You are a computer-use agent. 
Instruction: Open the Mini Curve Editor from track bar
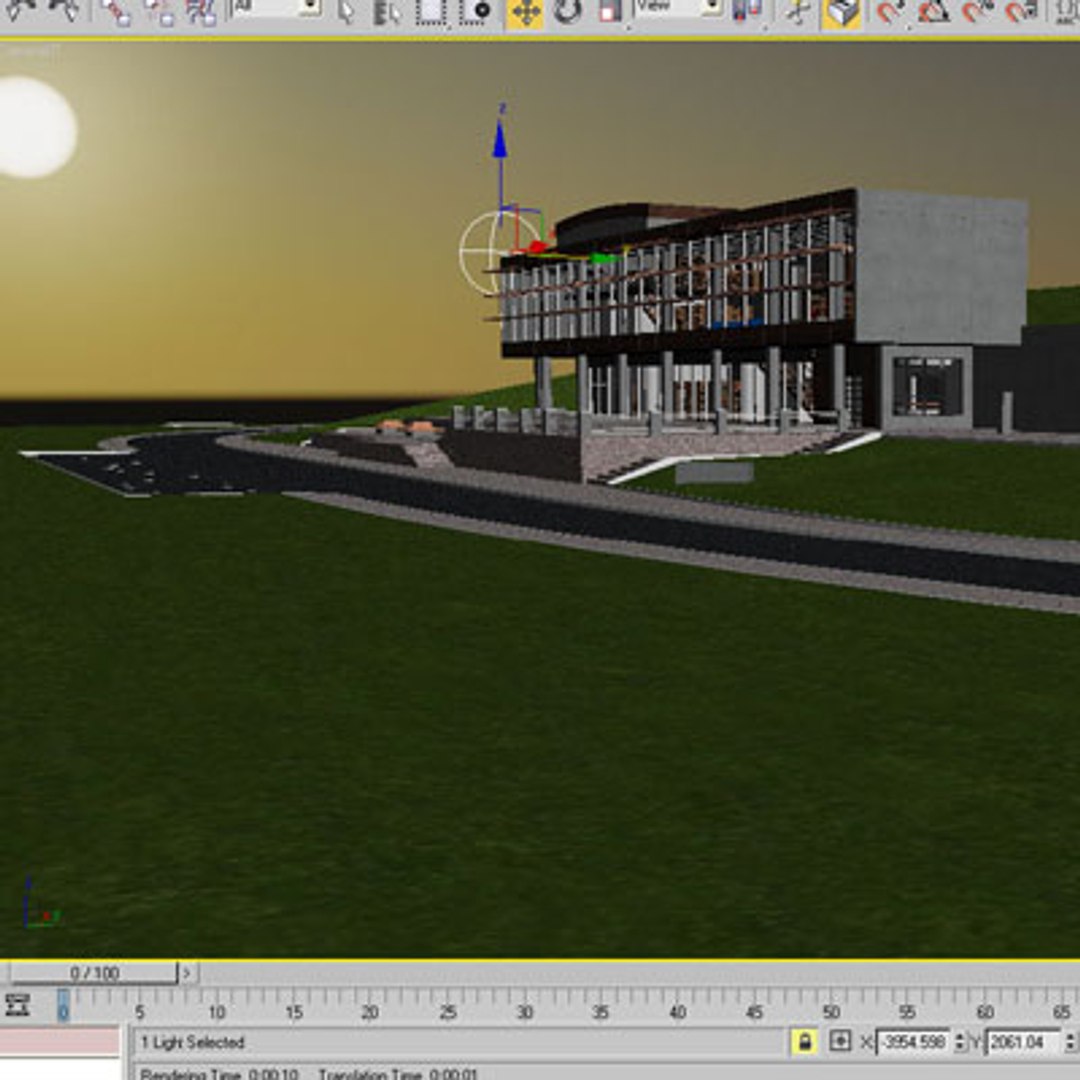click(17, 1005)
